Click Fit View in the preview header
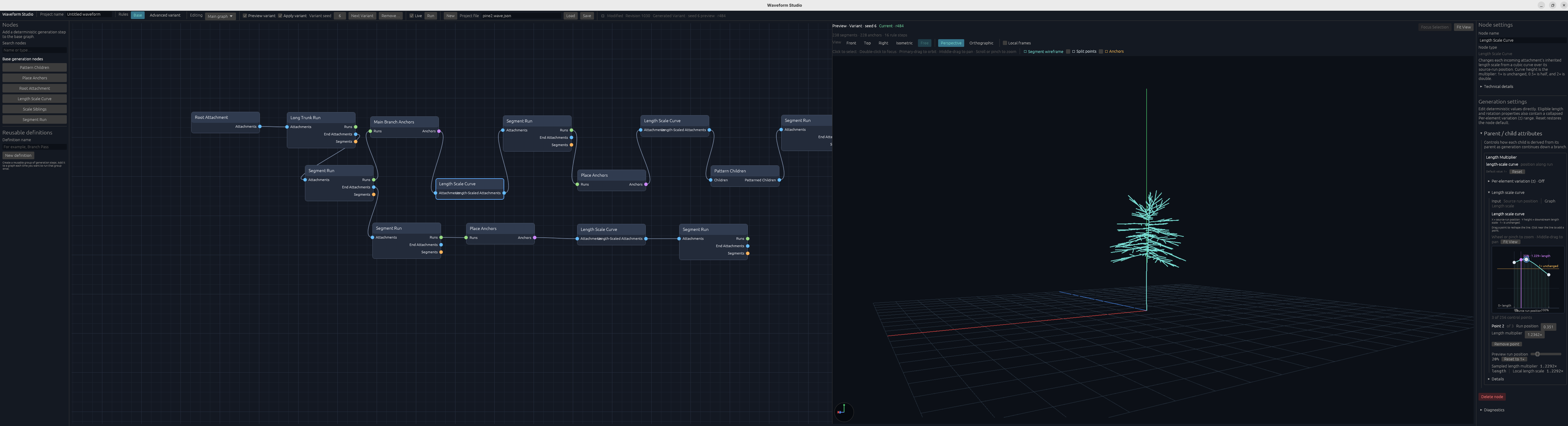 click(1463, 27)
